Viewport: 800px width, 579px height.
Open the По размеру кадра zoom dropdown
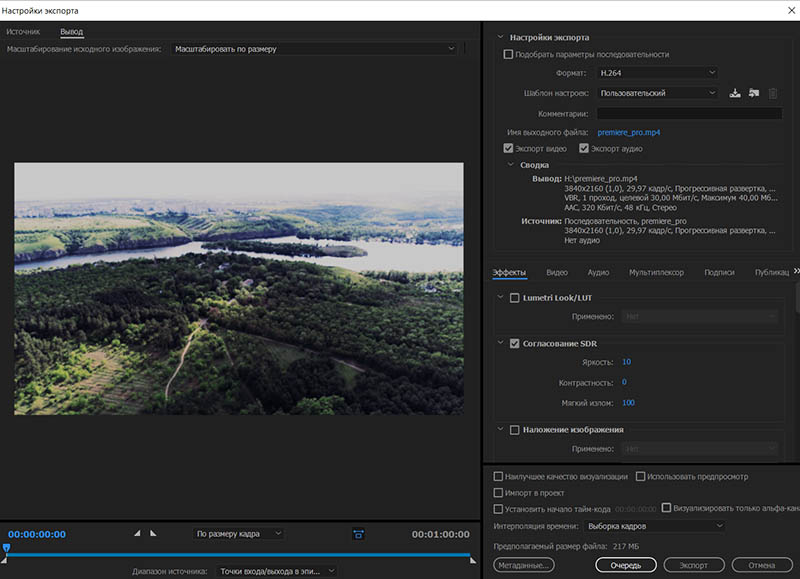pos(239,534)
